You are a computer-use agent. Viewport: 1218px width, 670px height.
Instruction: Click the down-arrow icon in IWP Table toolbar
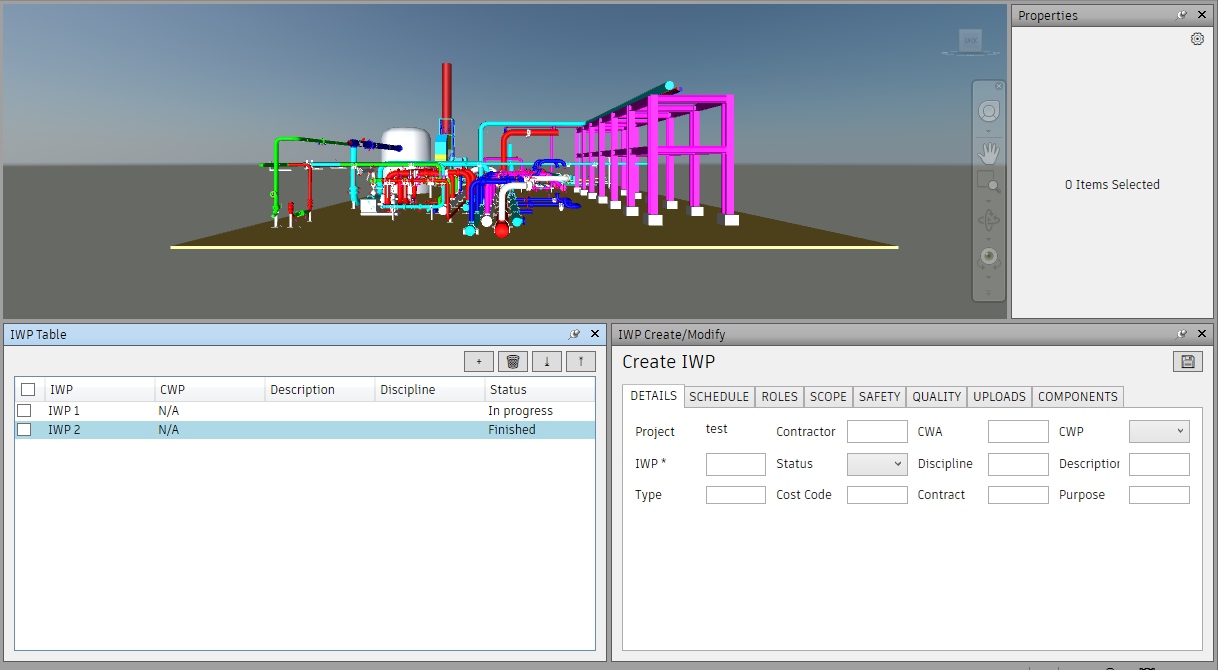(546, 361)
